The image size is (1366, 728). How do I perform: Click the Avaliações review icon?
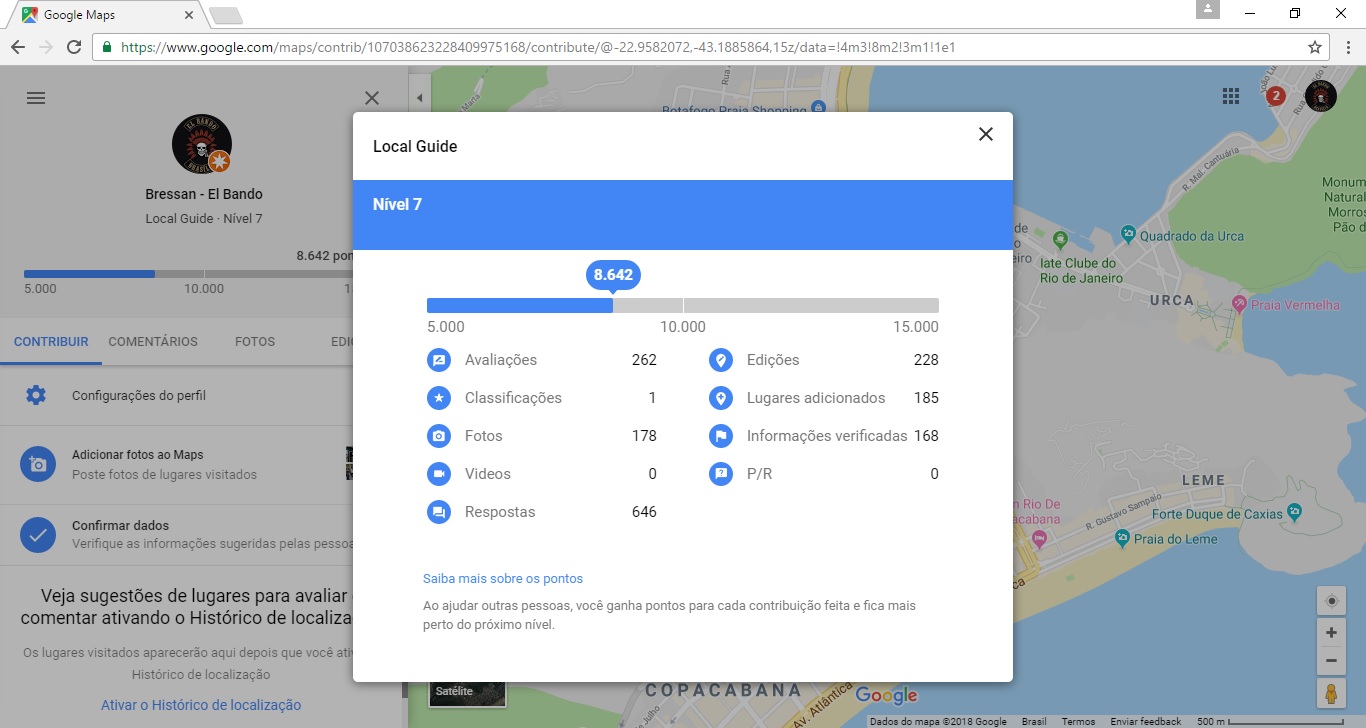pos(438,360)
